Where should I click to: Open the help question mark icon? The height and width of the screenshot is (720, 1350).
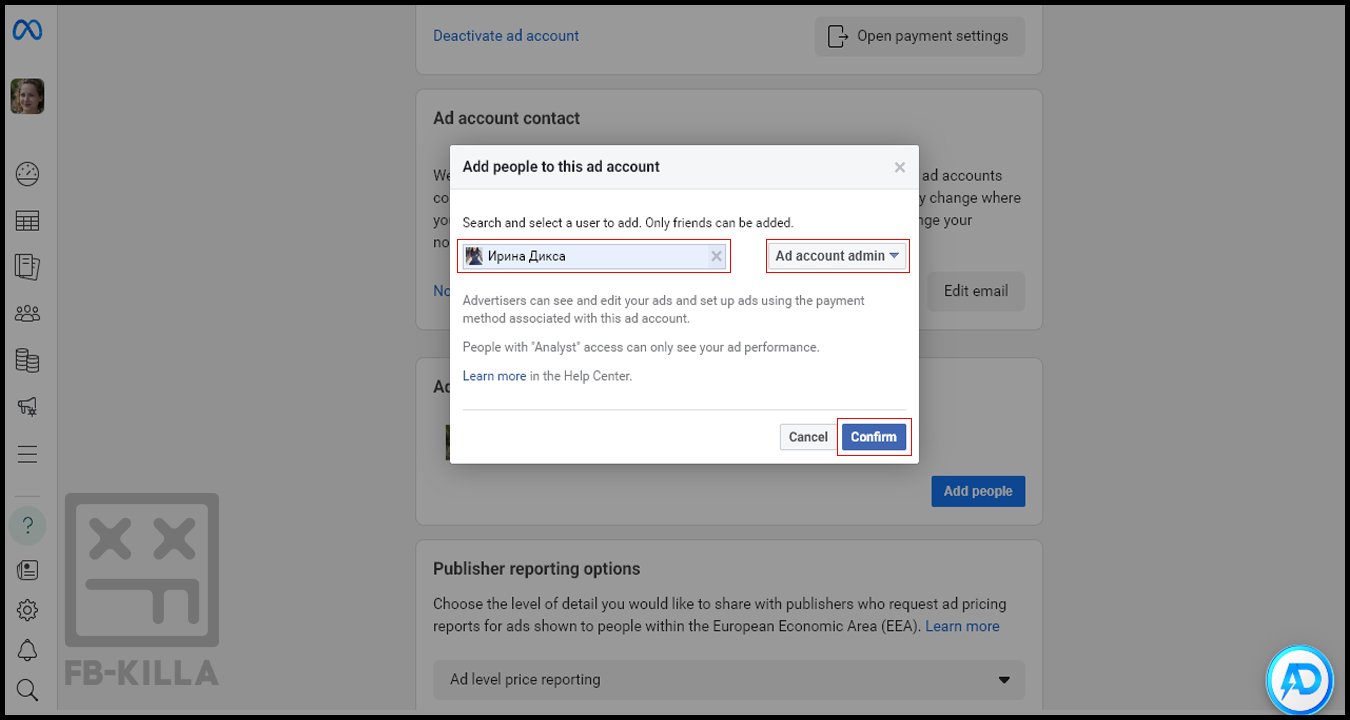click(27, 525)
